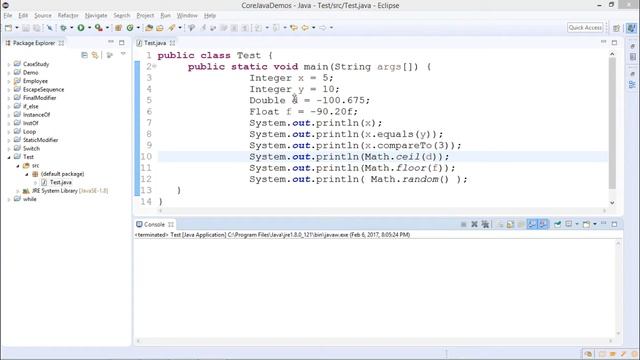640x360 pixels.
Task: Click the Forward navigation arrow icon
Action: [323, 28]
